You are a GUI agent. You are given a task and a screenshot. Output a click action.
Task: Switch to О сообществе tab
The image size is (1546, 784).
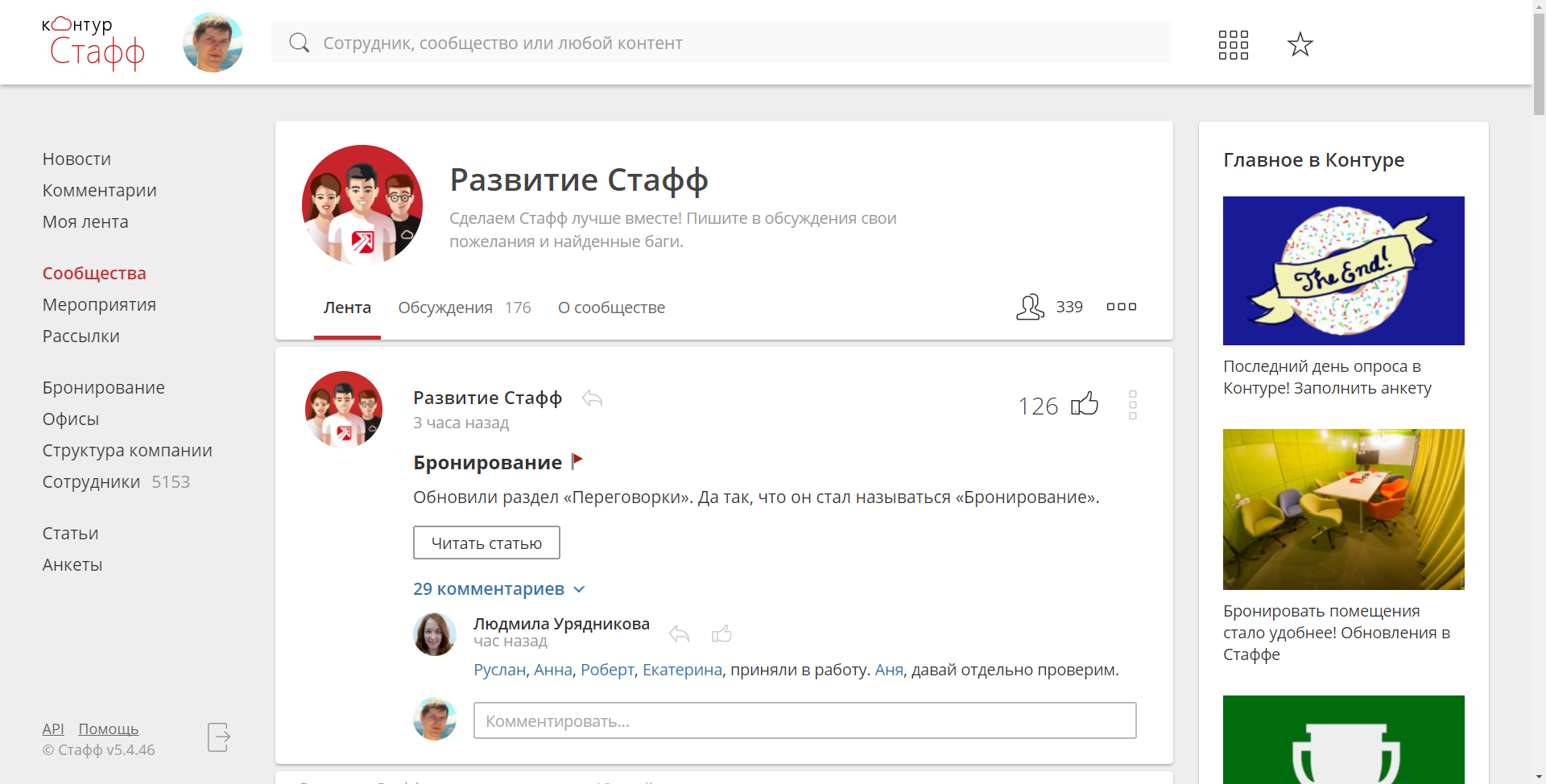[x=611, y=307]
